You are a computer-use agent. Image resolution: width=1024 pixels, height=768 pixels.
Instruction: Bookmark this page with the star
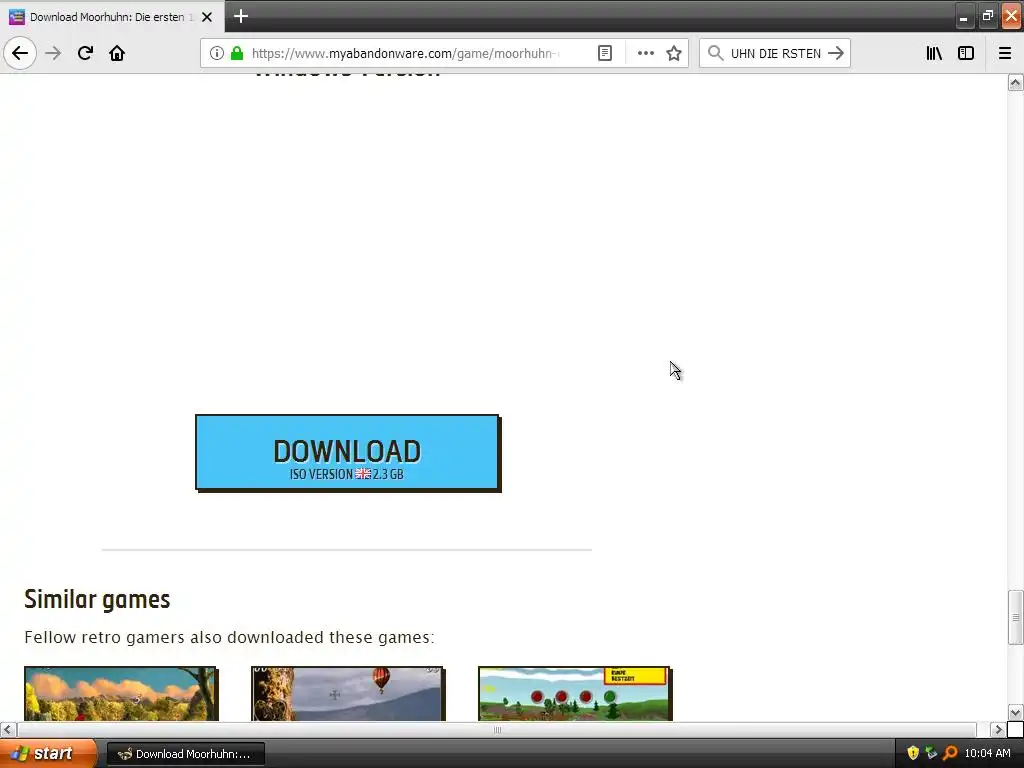(x=674, y=53)
